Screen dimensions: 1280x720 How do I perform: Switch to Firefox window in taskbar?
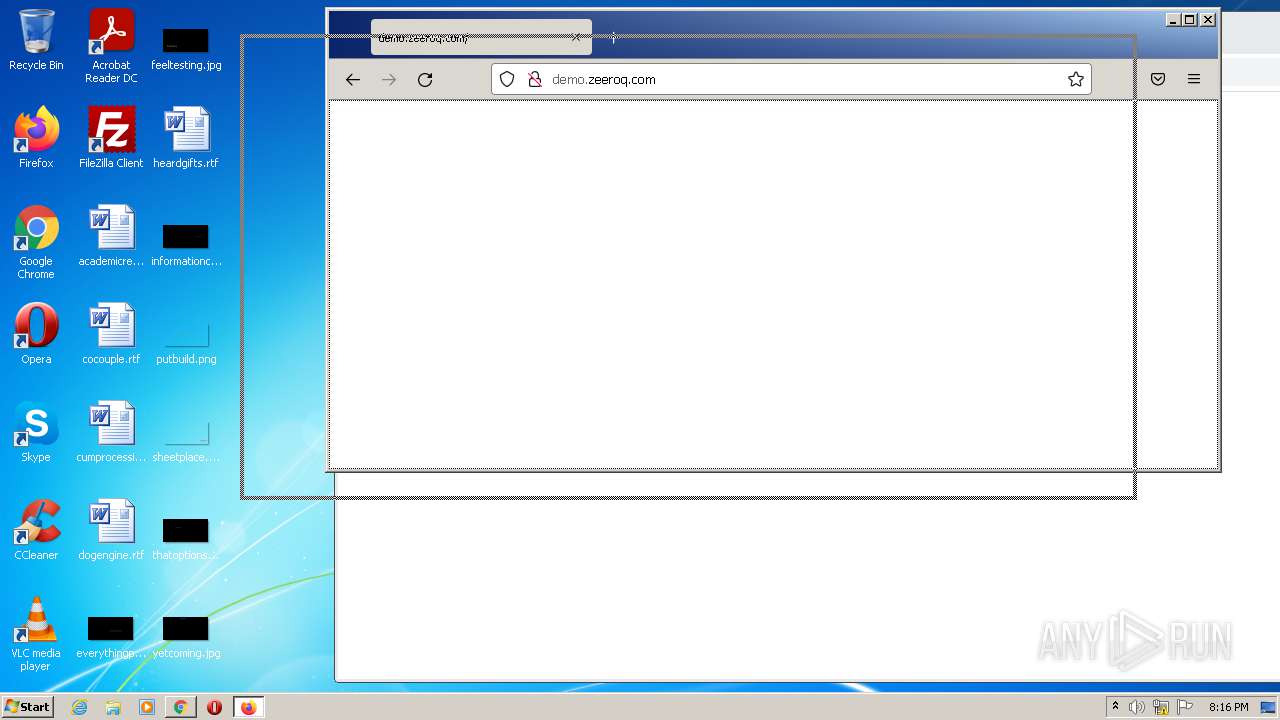pos(248,707)
